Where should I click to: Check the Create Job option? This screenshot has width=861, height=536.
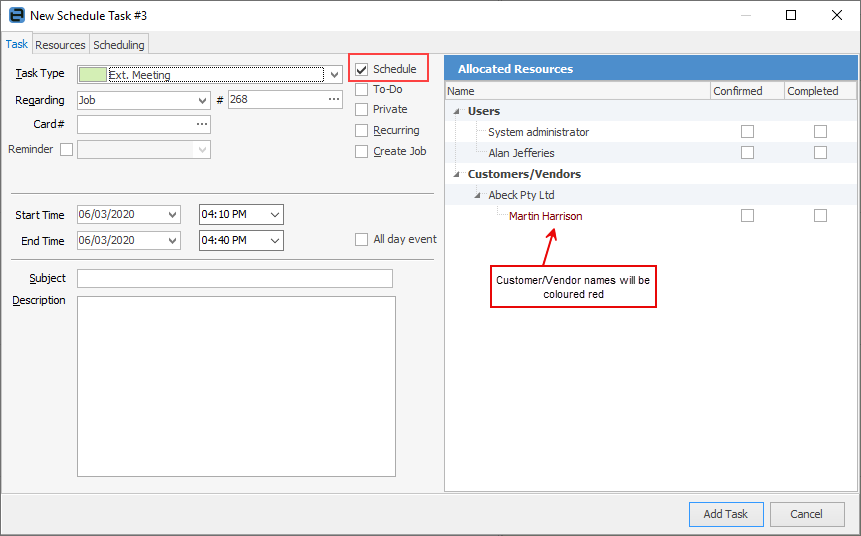(361, 152)
